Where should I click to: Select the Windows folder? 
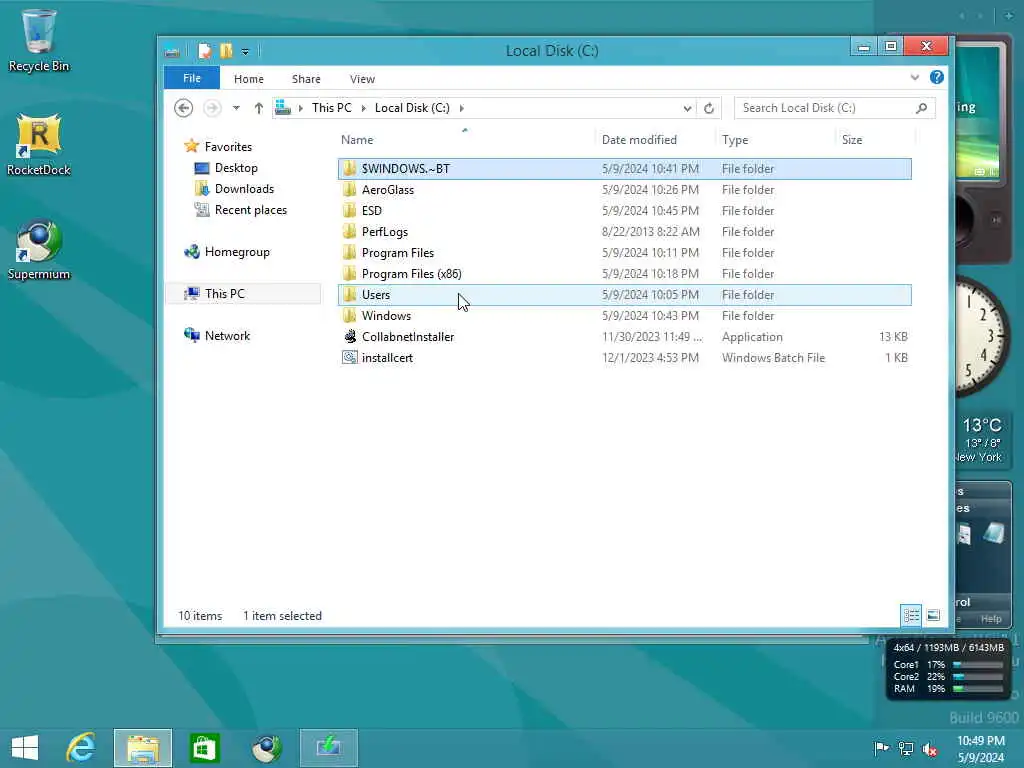624,315
